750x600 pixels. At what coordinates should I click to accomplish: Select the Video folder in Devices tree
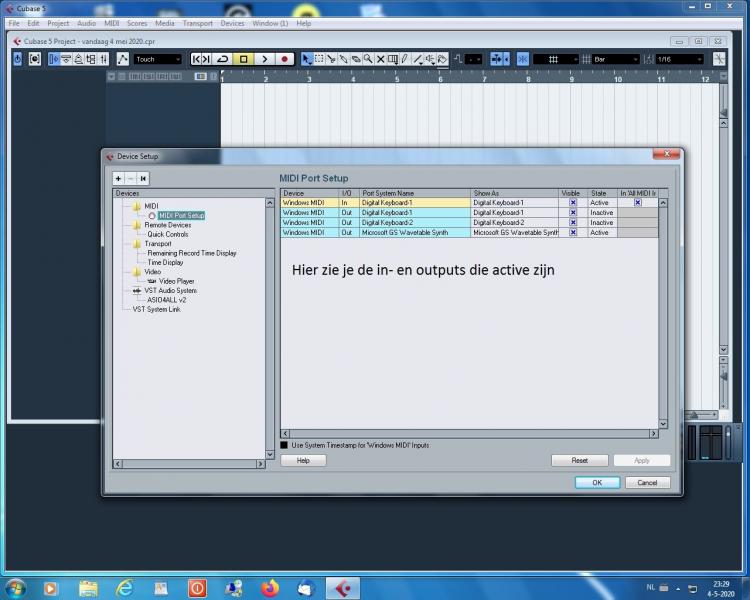(x=153, y=272)
